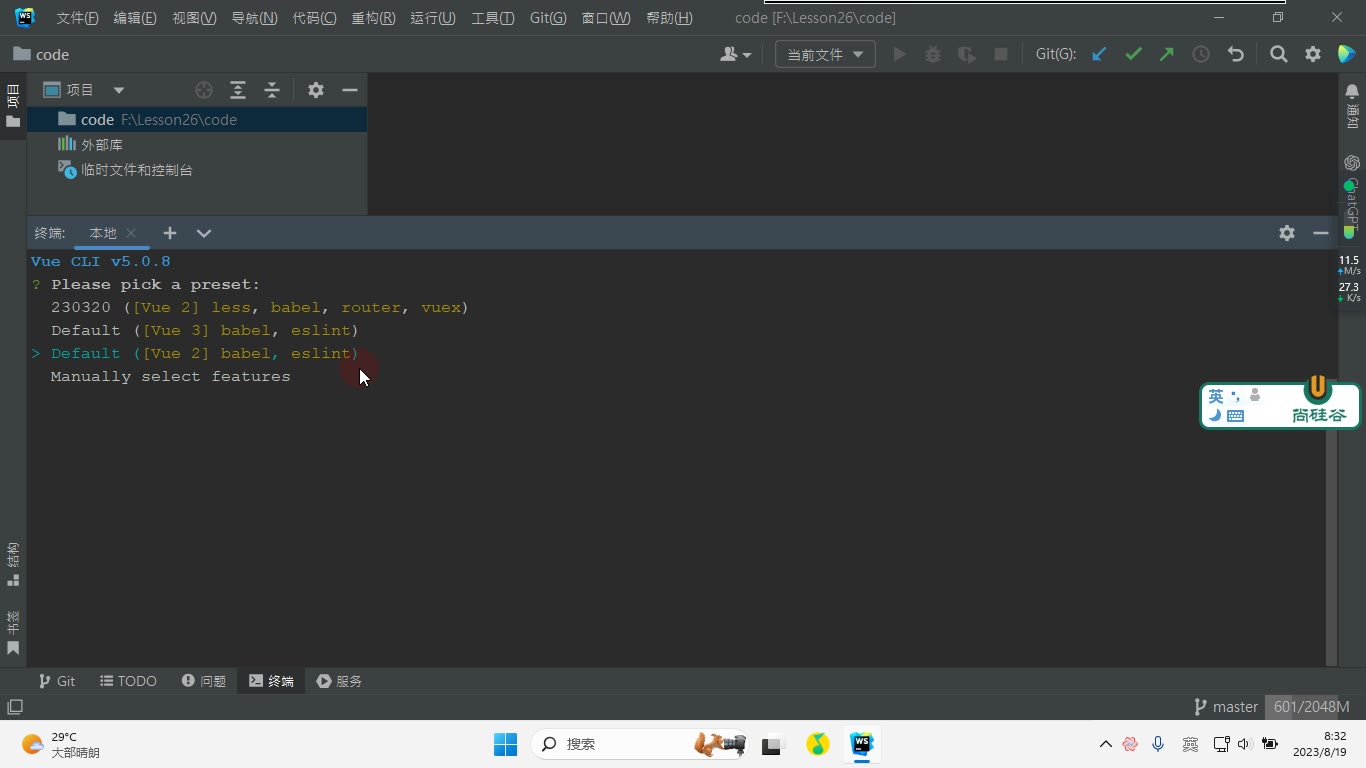Click the 601/2048M memory indicator
The width and height of the screenshot is (1366, 768).
[1311, 707]
